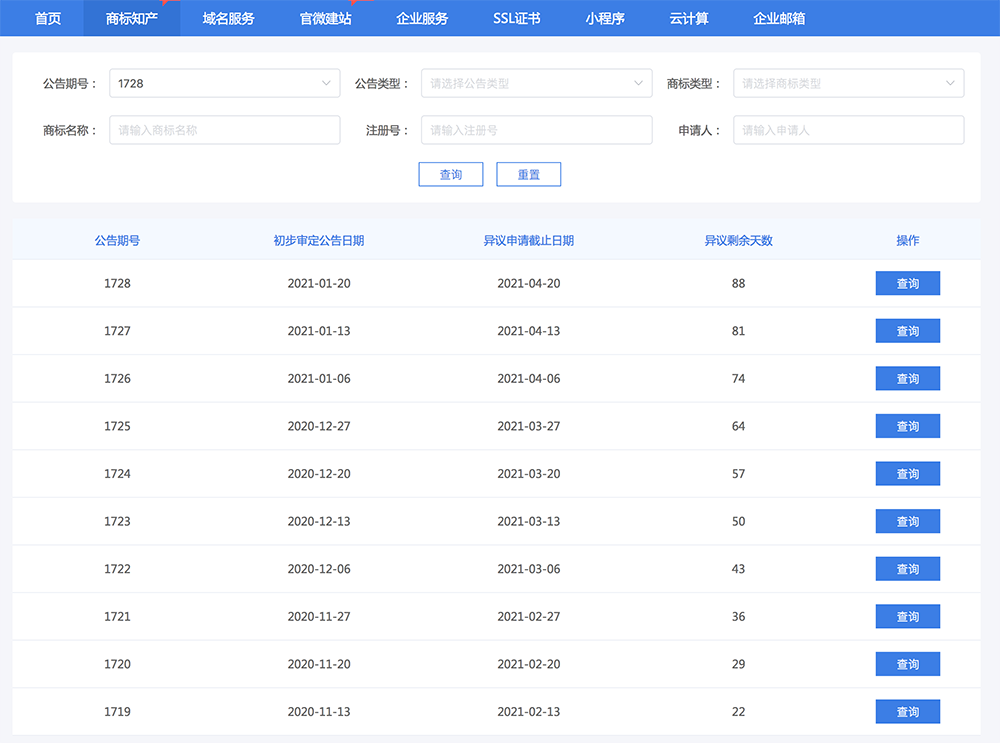Switch to the 小程序 nav item
The width and height of the screenshot is (1000, 743).
tap(605, 18)
